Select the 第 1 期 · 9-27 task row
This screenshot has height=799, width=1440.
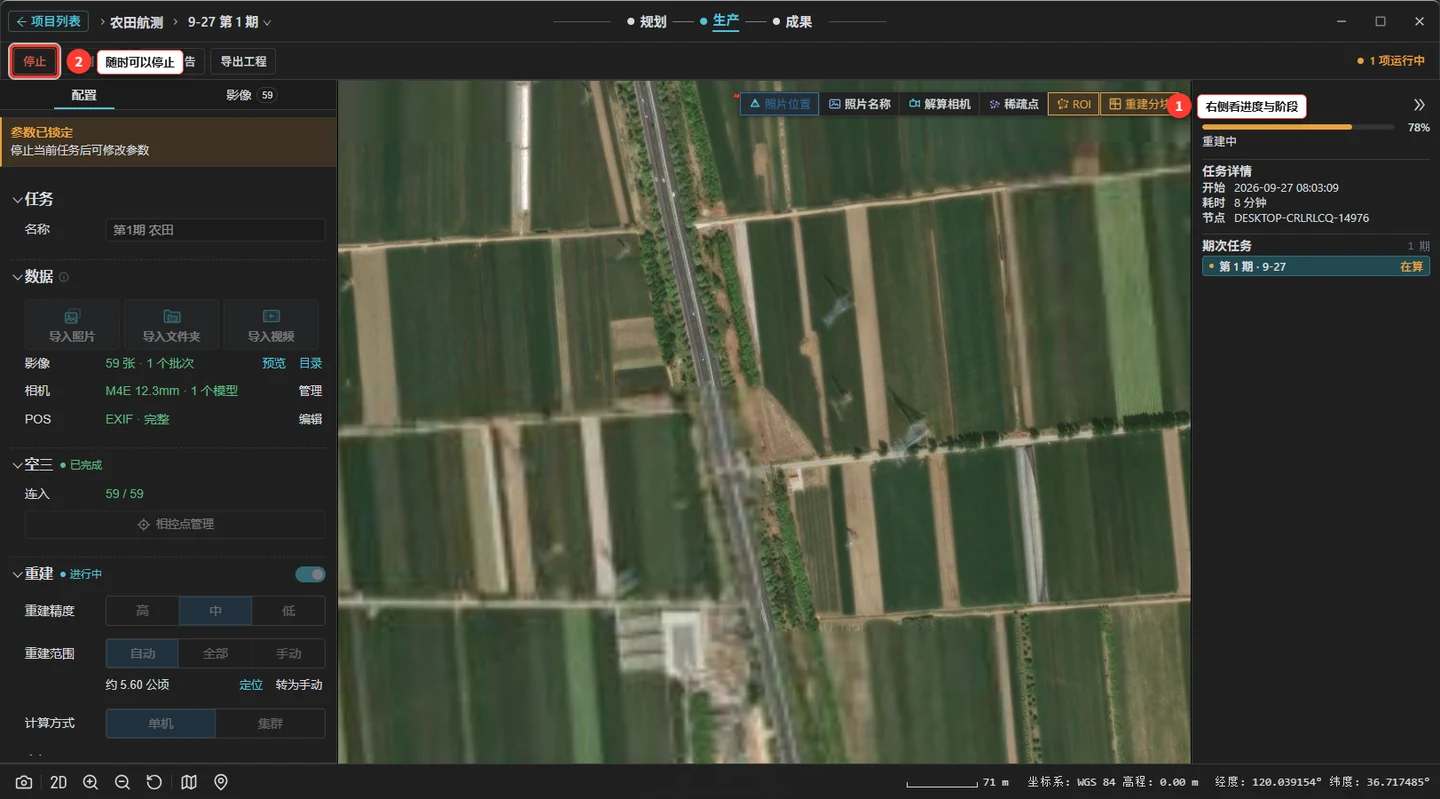coord(1316,266)
